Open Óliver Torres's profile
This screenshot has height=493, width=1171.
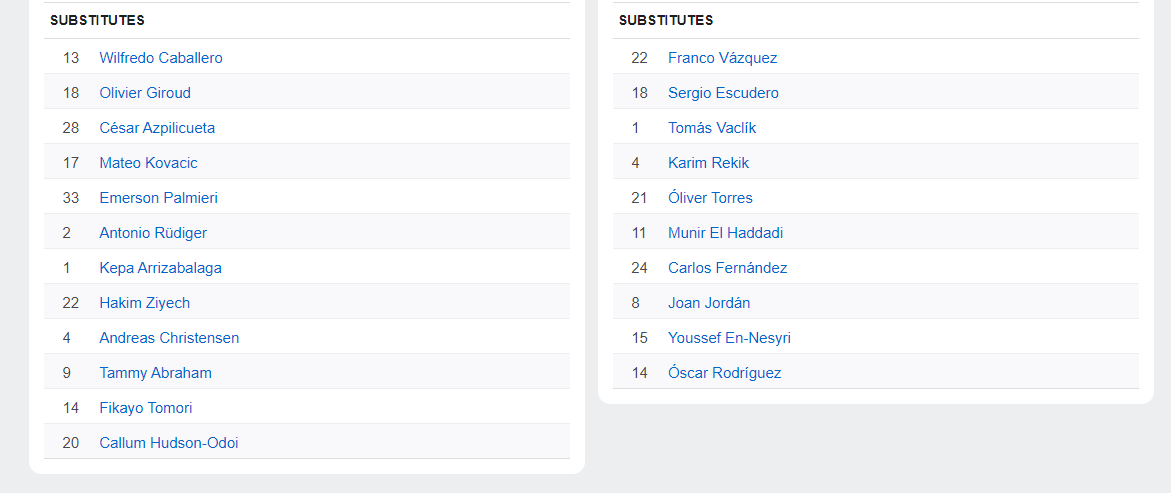point(710,198)
